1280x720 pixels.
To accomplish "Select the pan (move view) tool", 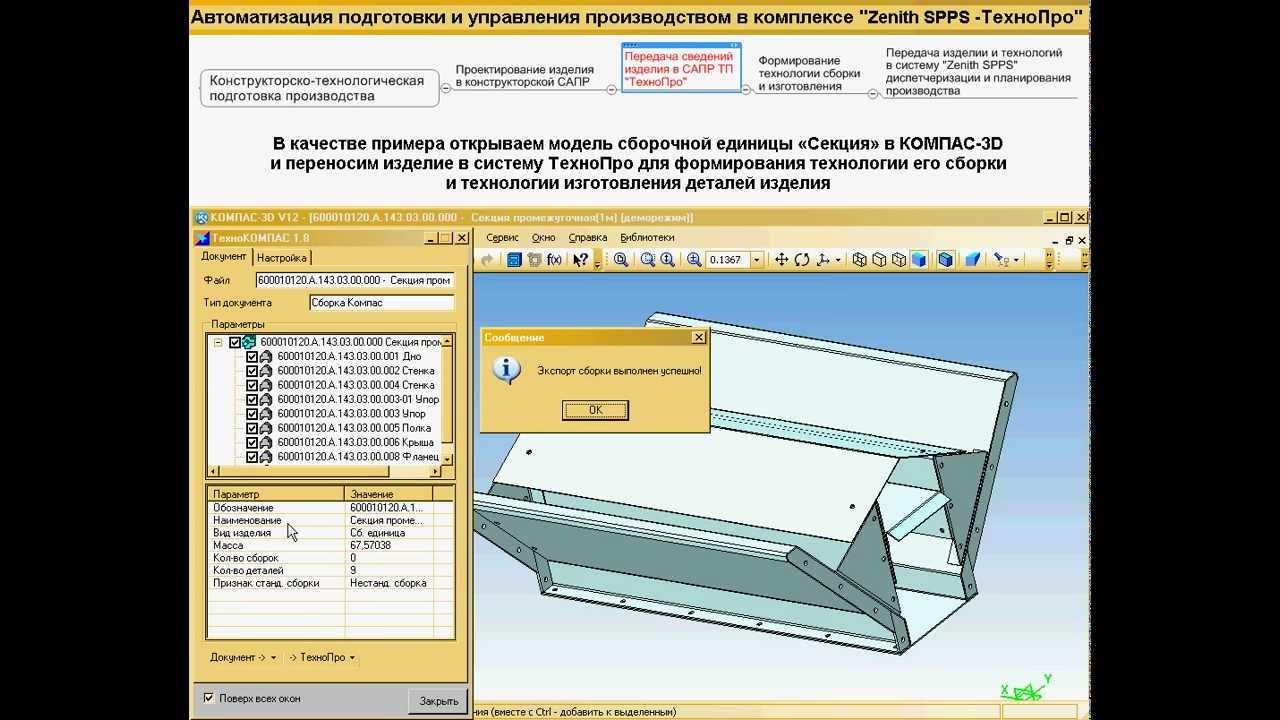I will point(781,260).
